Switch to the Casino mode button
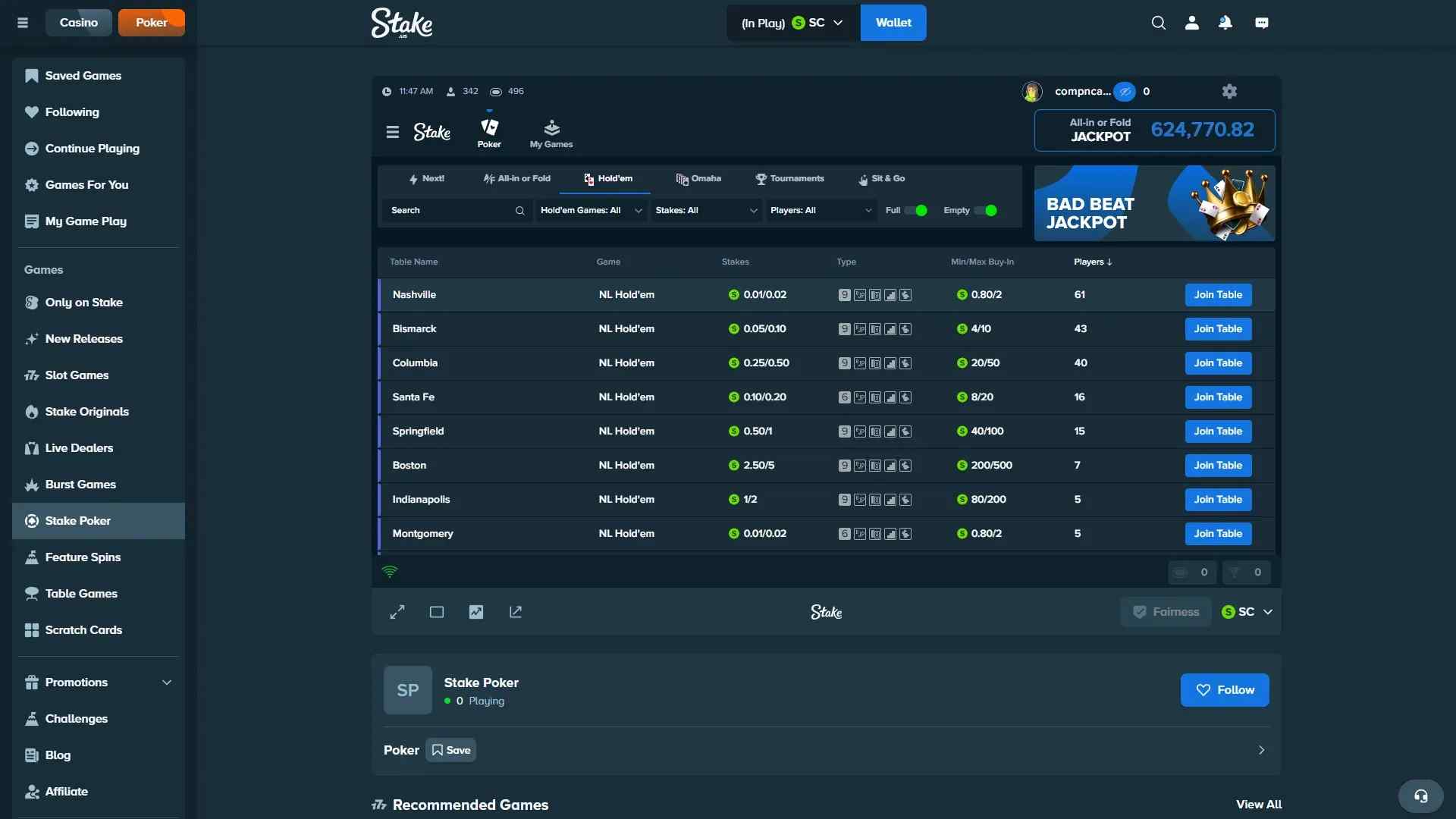 click(79, 23)
